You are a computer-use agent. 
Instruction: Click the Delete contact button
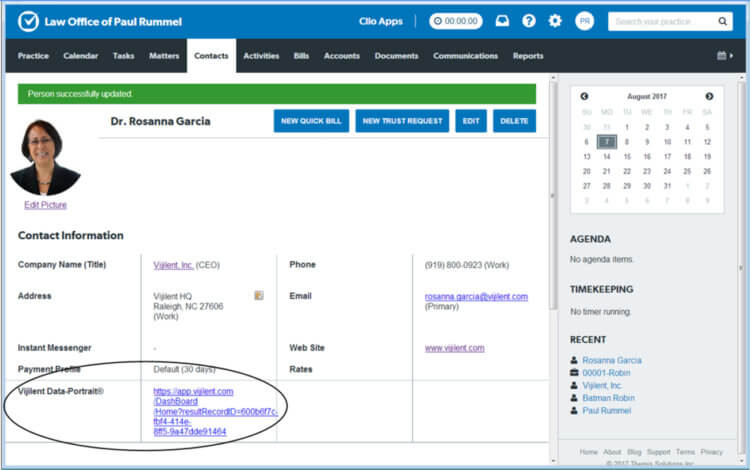click(x=514, y=121)
